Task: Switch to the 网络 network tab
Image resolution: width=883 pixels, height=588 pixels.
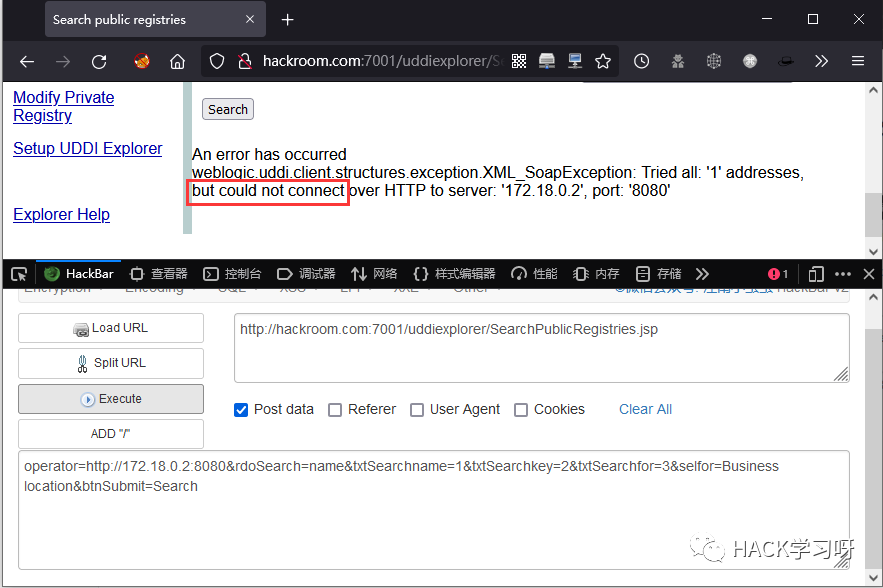Action: pos(374,274)
